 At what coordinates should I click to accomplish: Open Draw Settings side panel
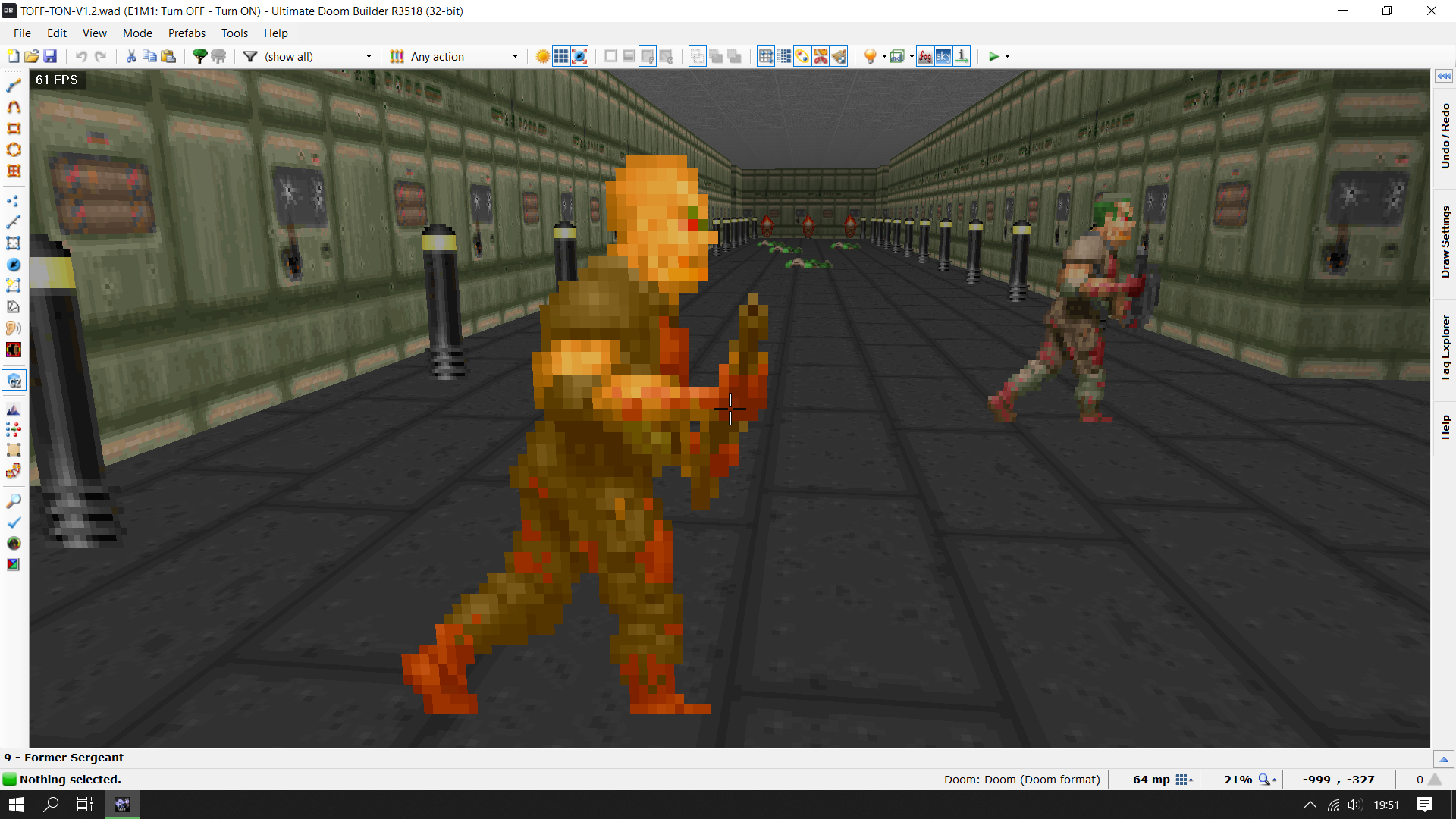[1445, 242]
